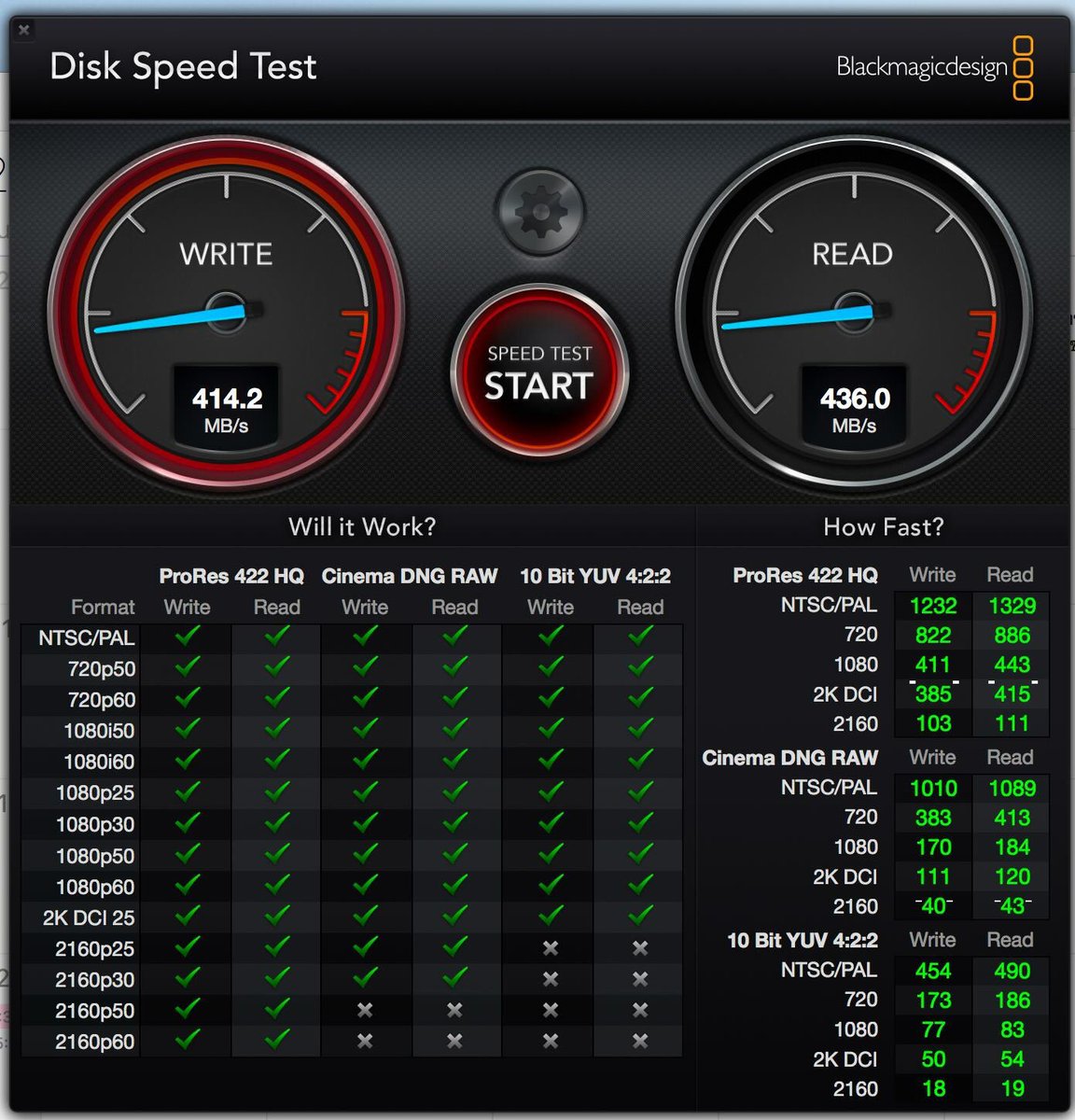Click Cinema DNG RAW heading in How Fast panel

(x=789, y=758)
